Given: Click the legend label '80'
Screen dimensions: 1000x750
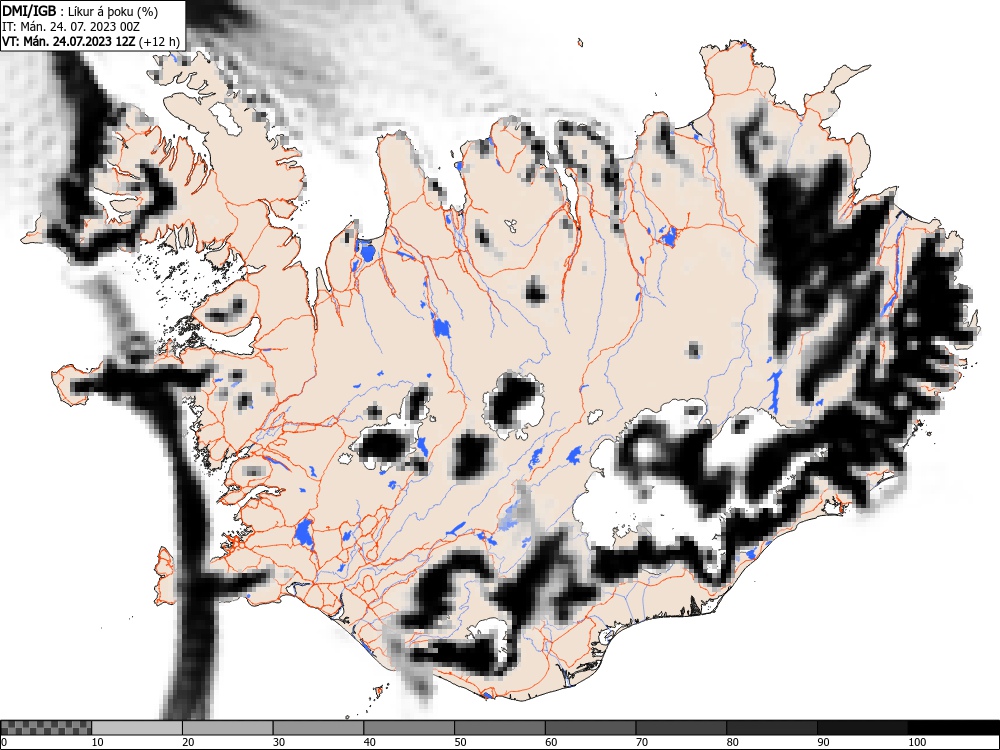Looking at the screenshot, I should pyautogui.click(x=732, y=742).
